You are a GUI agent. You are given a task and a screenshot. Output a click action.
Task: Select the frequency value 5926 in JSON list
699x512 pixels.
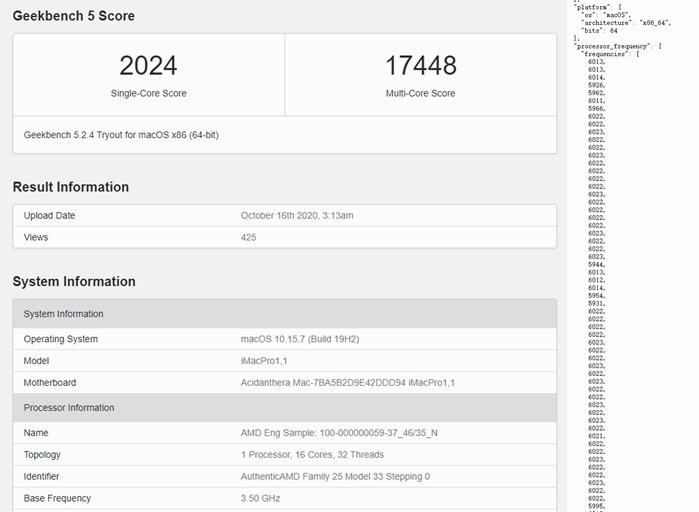(596, 85)
